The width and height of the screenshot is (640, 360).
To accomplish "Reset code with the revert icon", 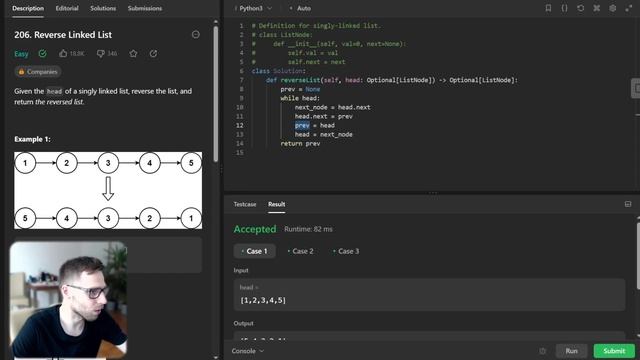I will coord(580,8).
